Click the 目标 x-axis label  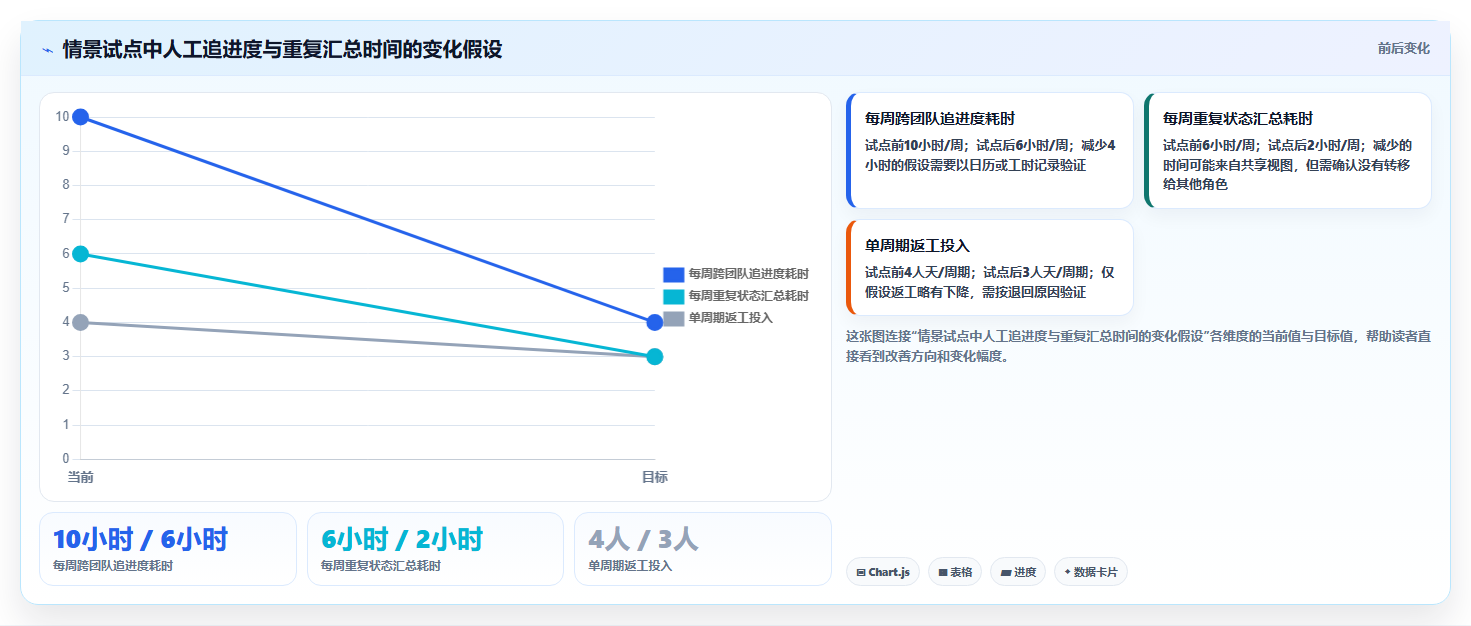click(x=655, y=477)
